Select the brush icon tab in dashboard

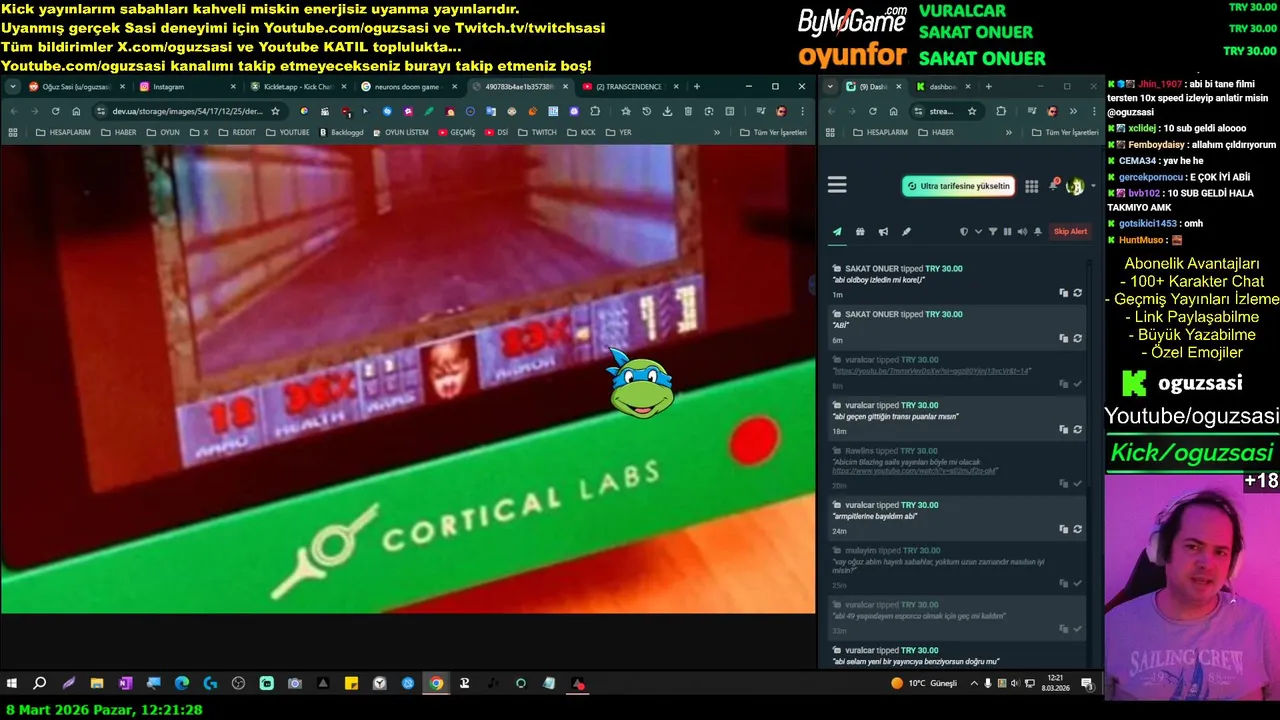pos(906,231)
